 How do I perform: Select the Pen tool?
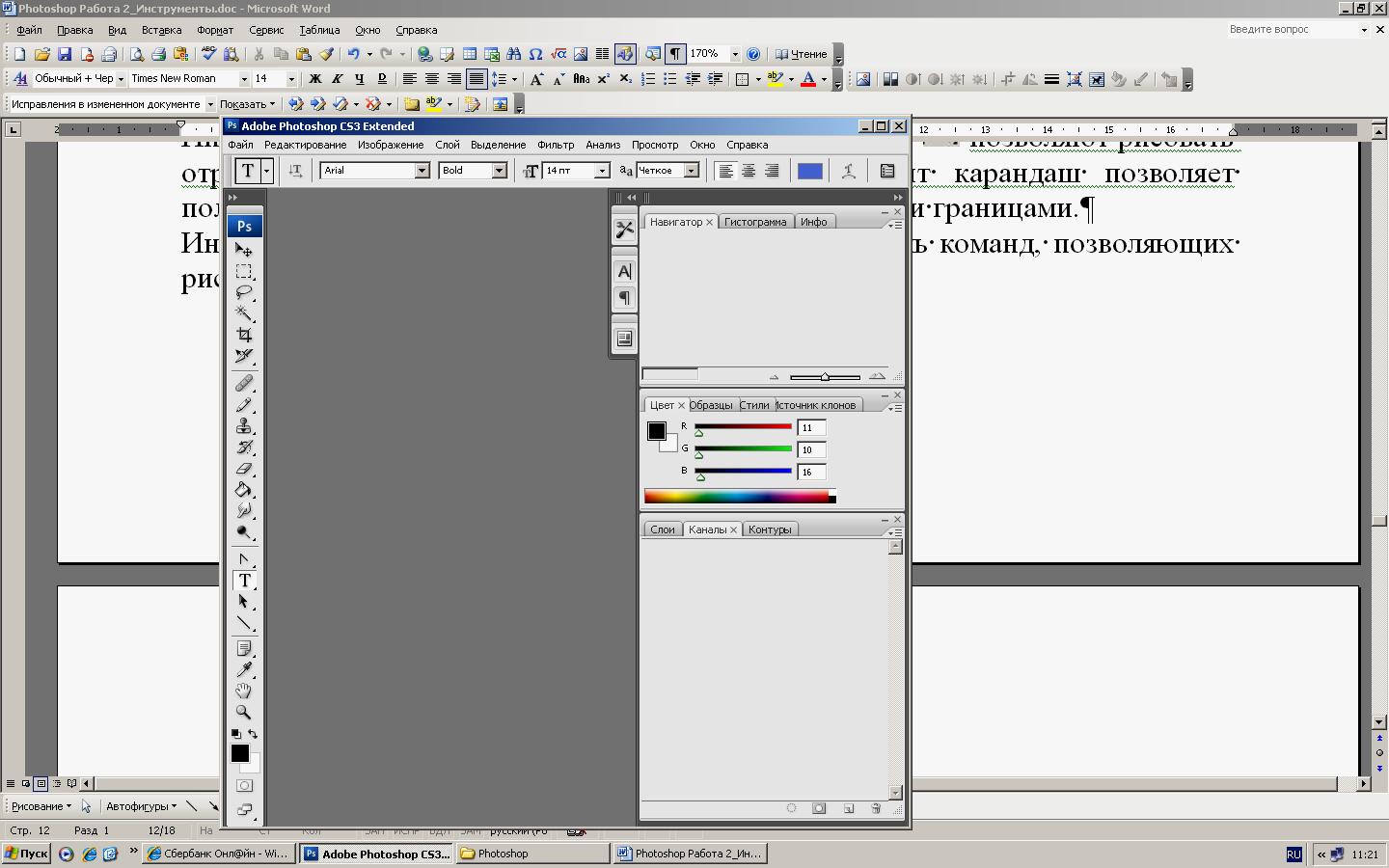244,559
